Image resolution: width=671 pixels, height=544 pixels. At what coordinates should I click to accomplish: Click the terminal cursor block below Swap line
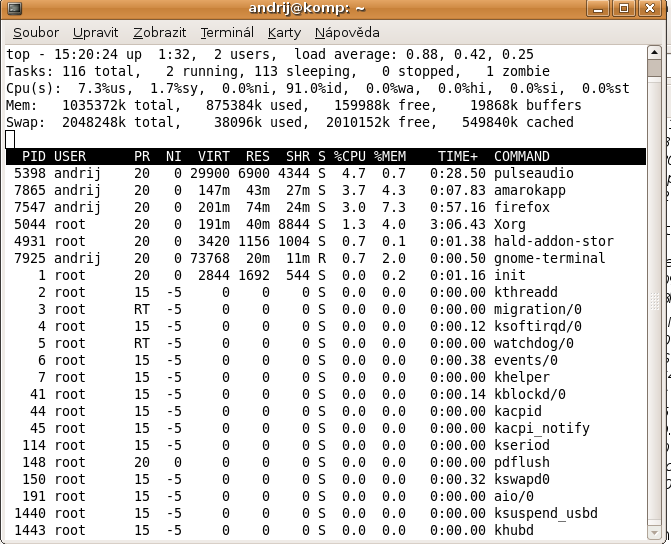pyautogui.click(x=10, y=139)
